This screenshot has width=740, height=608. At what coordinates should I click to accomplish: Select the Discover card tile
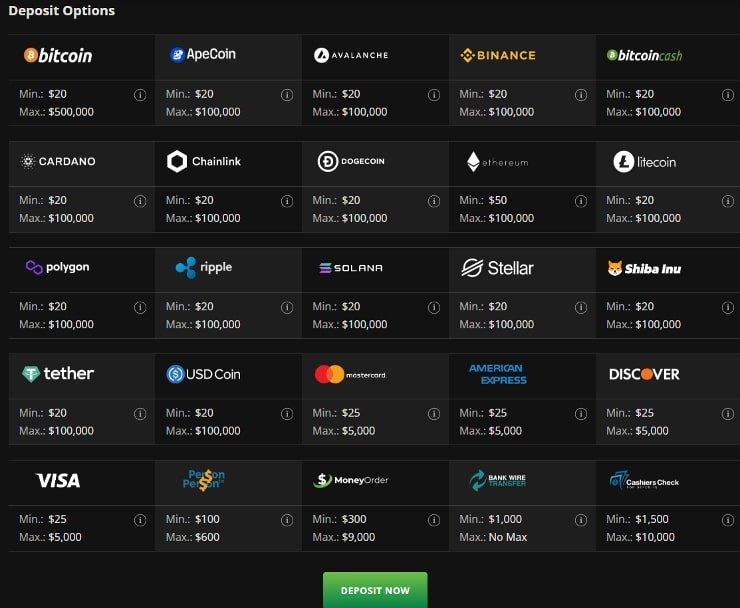point(644,374)
